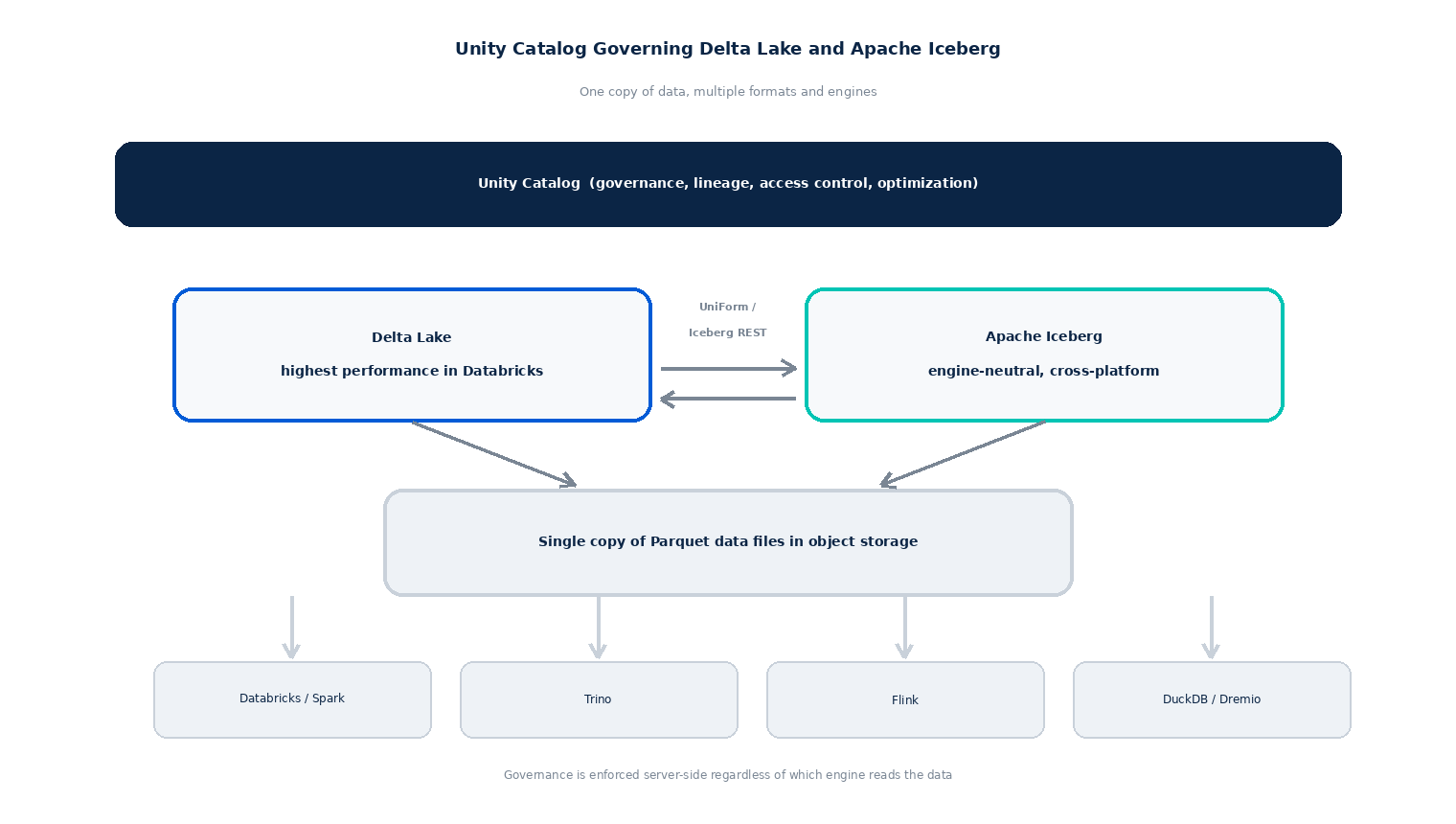Image resolution: width=1456 pixels, height=824 pixels.
Task: Click the 'Iceberg REST' label
Action: coord(728,332)
